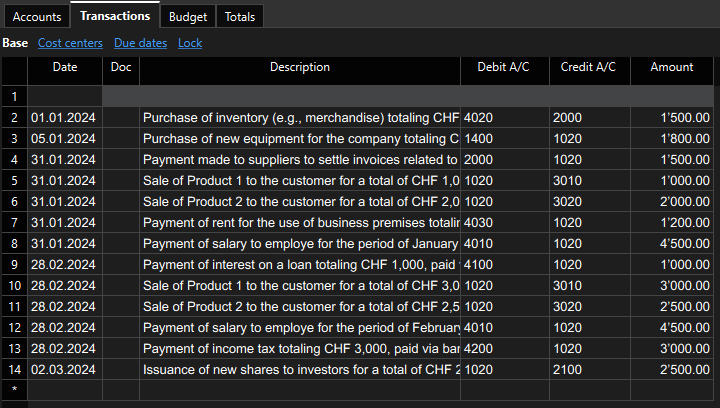Open the Budget tab
This screenshot has height=408, width=720.
188,17
